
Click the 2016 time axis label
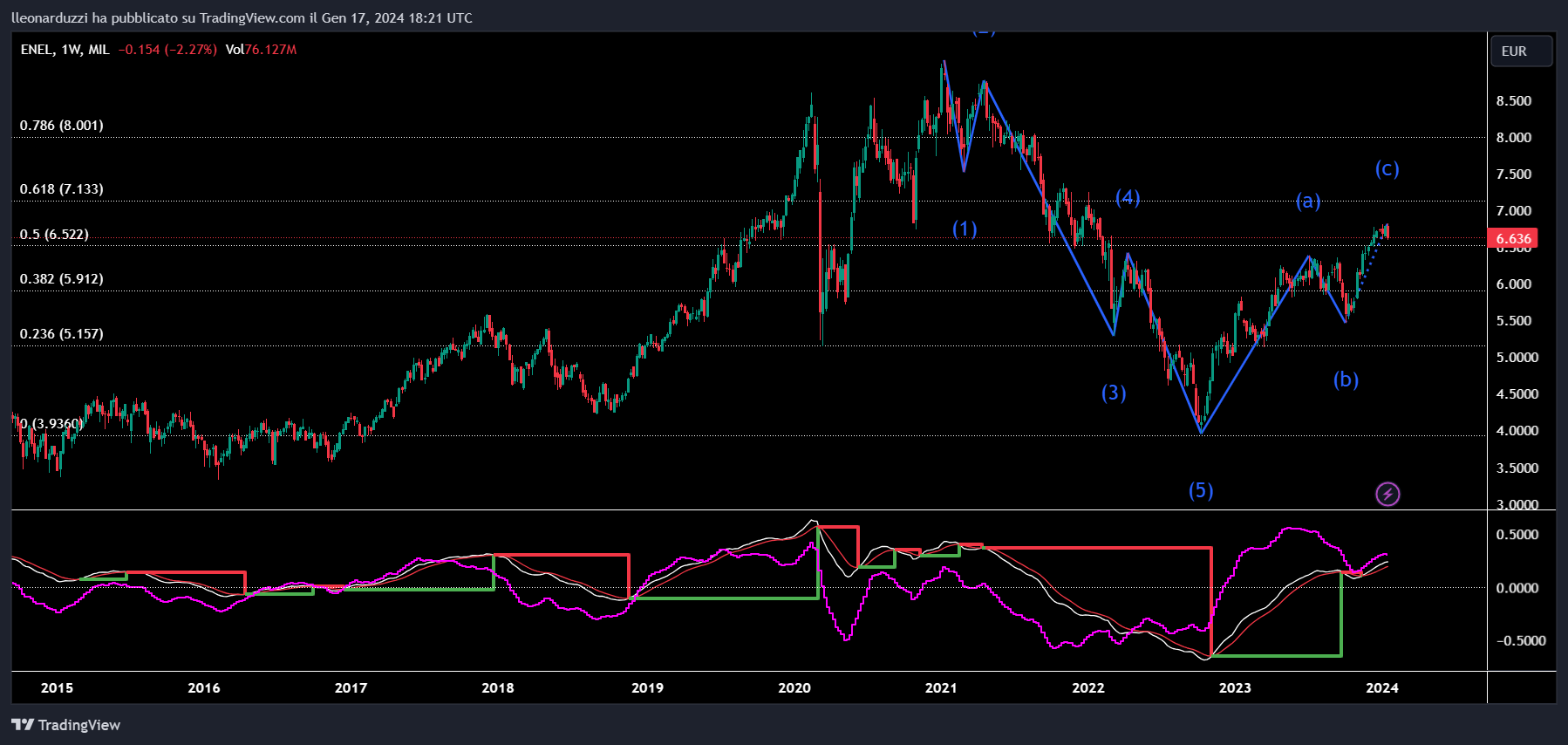pyautogui.click(x=204, y=687)
